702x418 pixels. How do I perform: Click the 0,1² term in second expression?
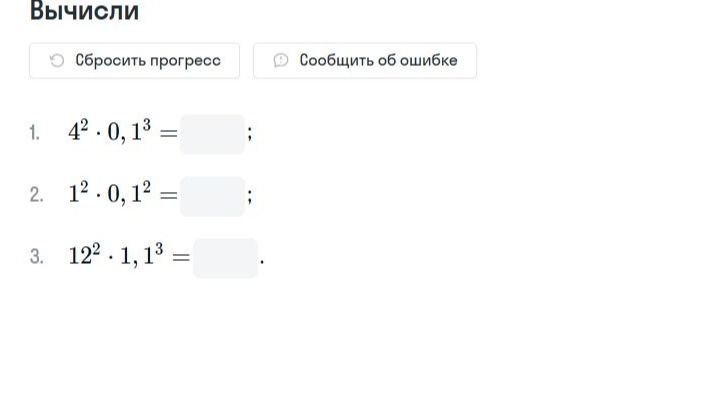click(x=129, y=193)
